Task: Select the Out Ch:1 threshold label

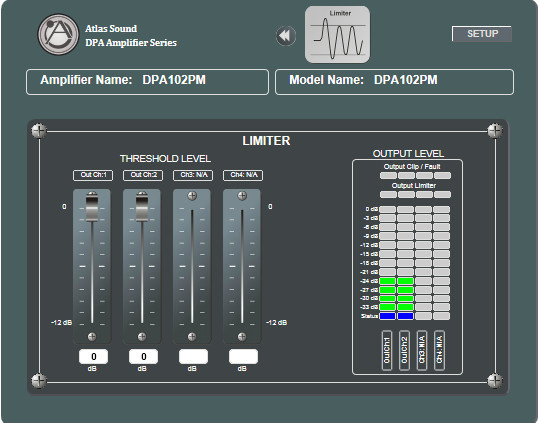Action: 93,175
